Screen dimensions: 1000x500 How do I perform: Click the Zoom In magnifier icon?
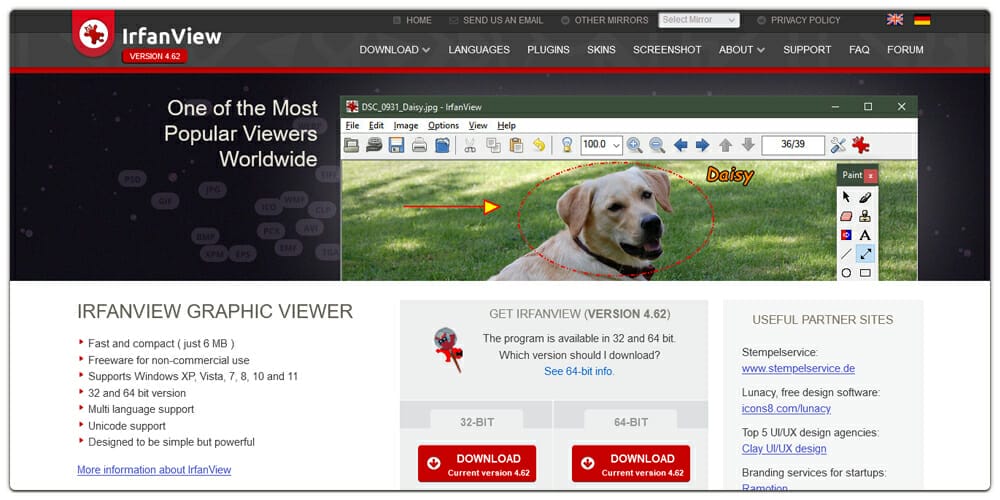coord(634,145)
